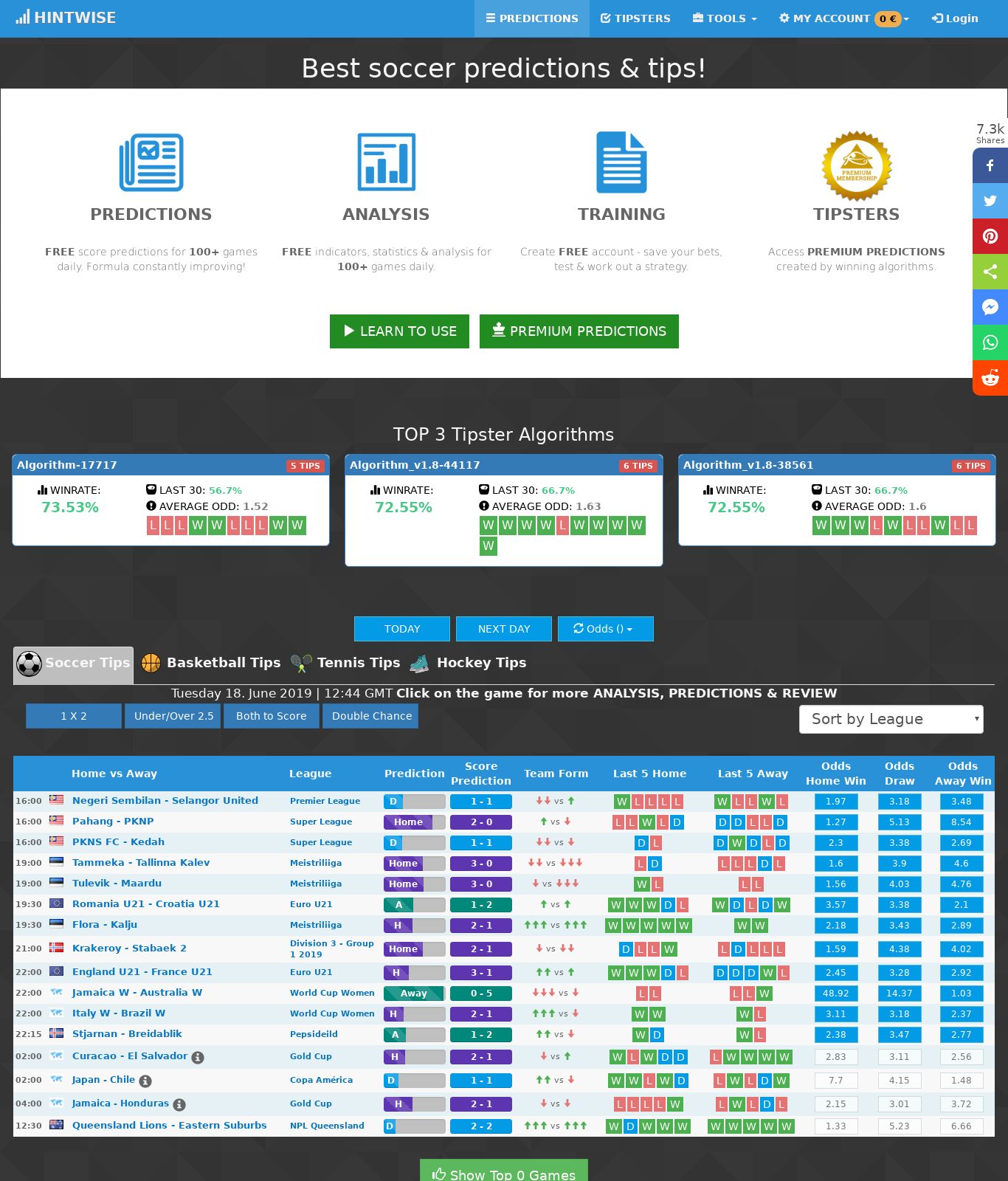This screenshot has height=1181, width=1008.
Task: Switch to Tennis Tips tab
Action: (345, 663)
